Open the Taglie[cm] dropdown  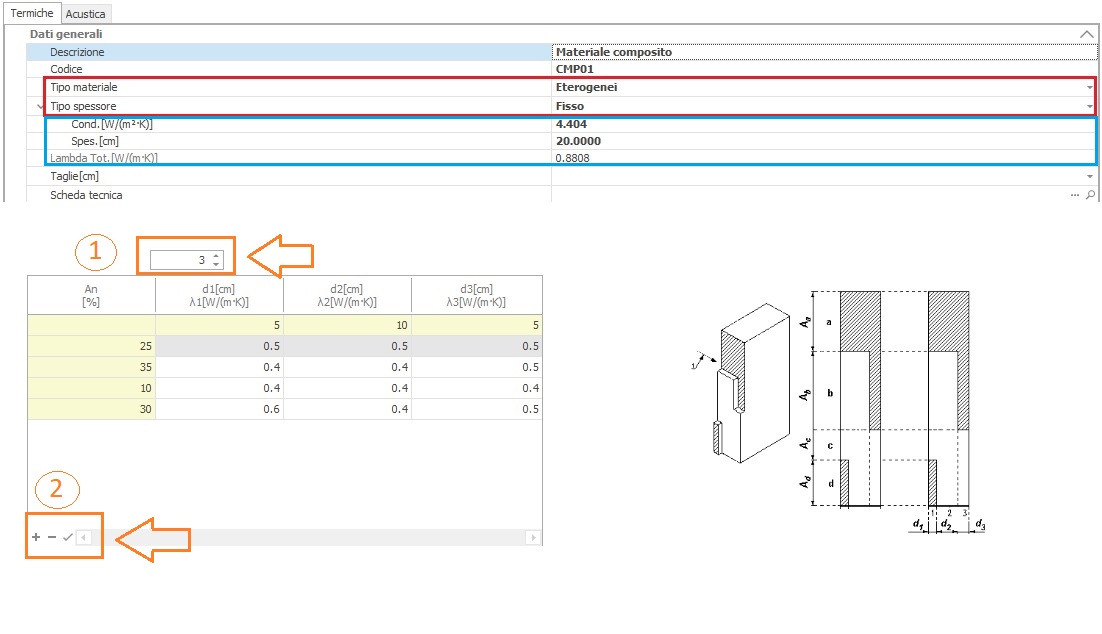coord(1089,177)
